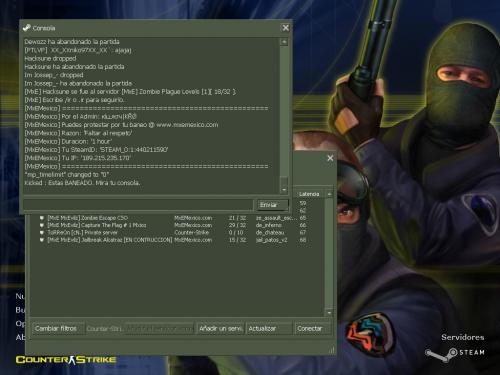Click the console command input field
Viewport: 500px width, 375px height.
click(x=138, y=205)
